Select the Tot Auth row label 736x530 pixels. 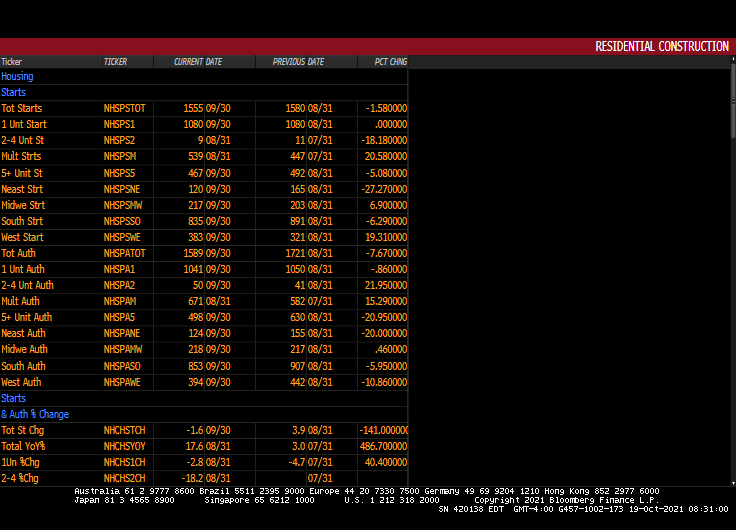click(x=19, y=253)
